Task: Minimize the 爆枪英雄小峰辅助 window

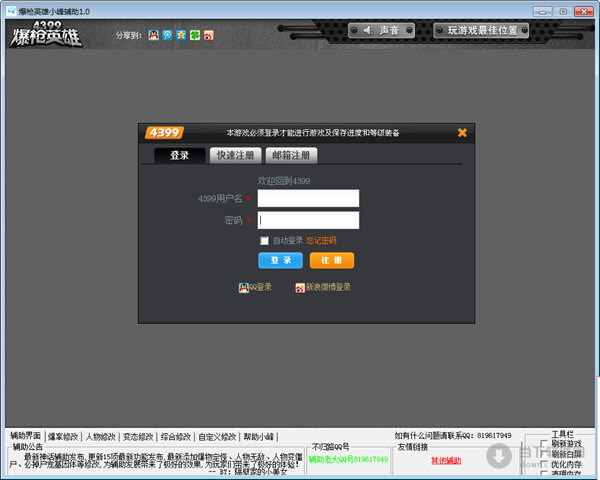Action: click(542, 11)
